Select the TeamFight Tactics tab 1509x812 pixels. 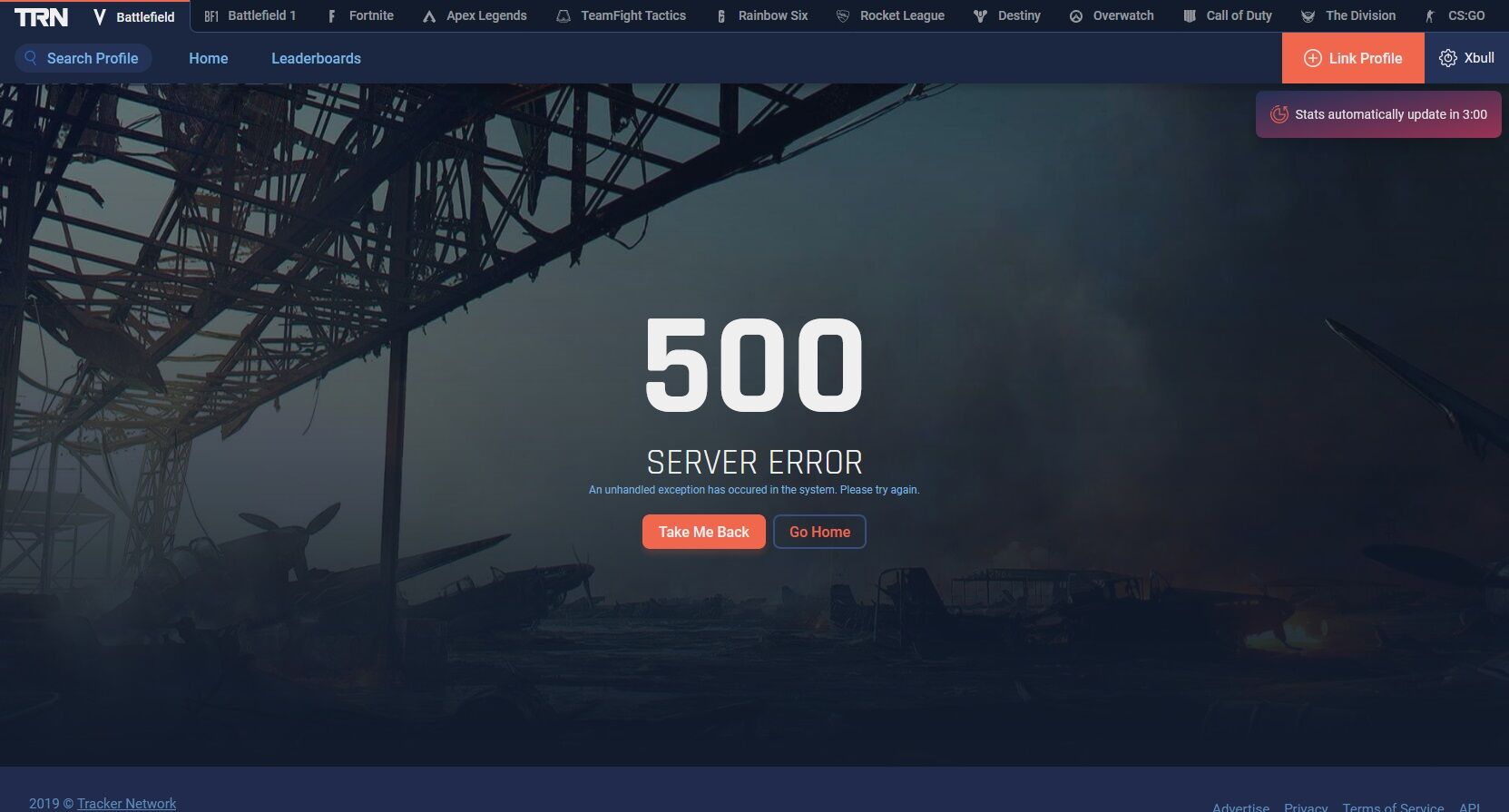pos(622,16)
